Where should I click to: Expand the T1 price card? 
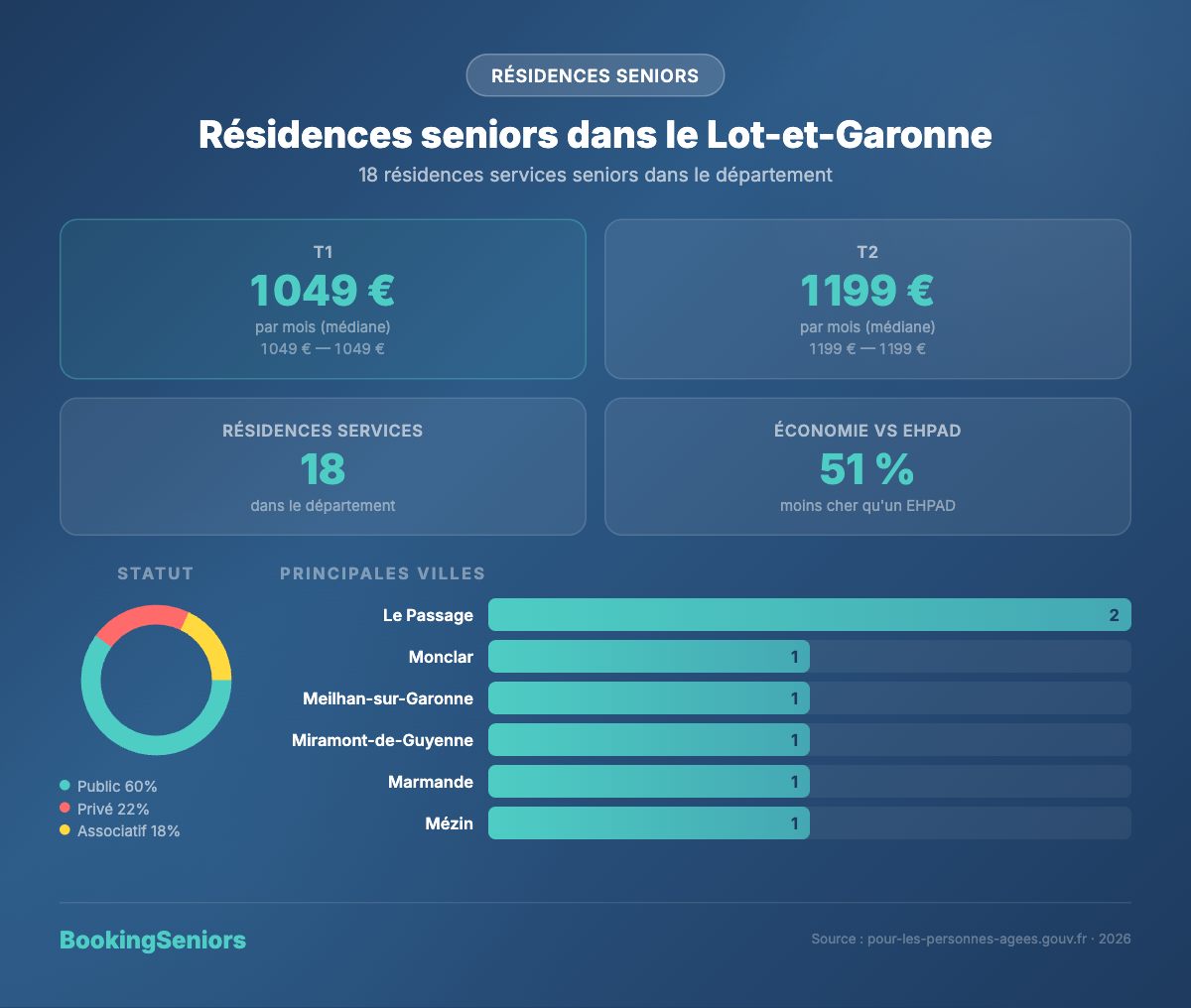(323, 298)
